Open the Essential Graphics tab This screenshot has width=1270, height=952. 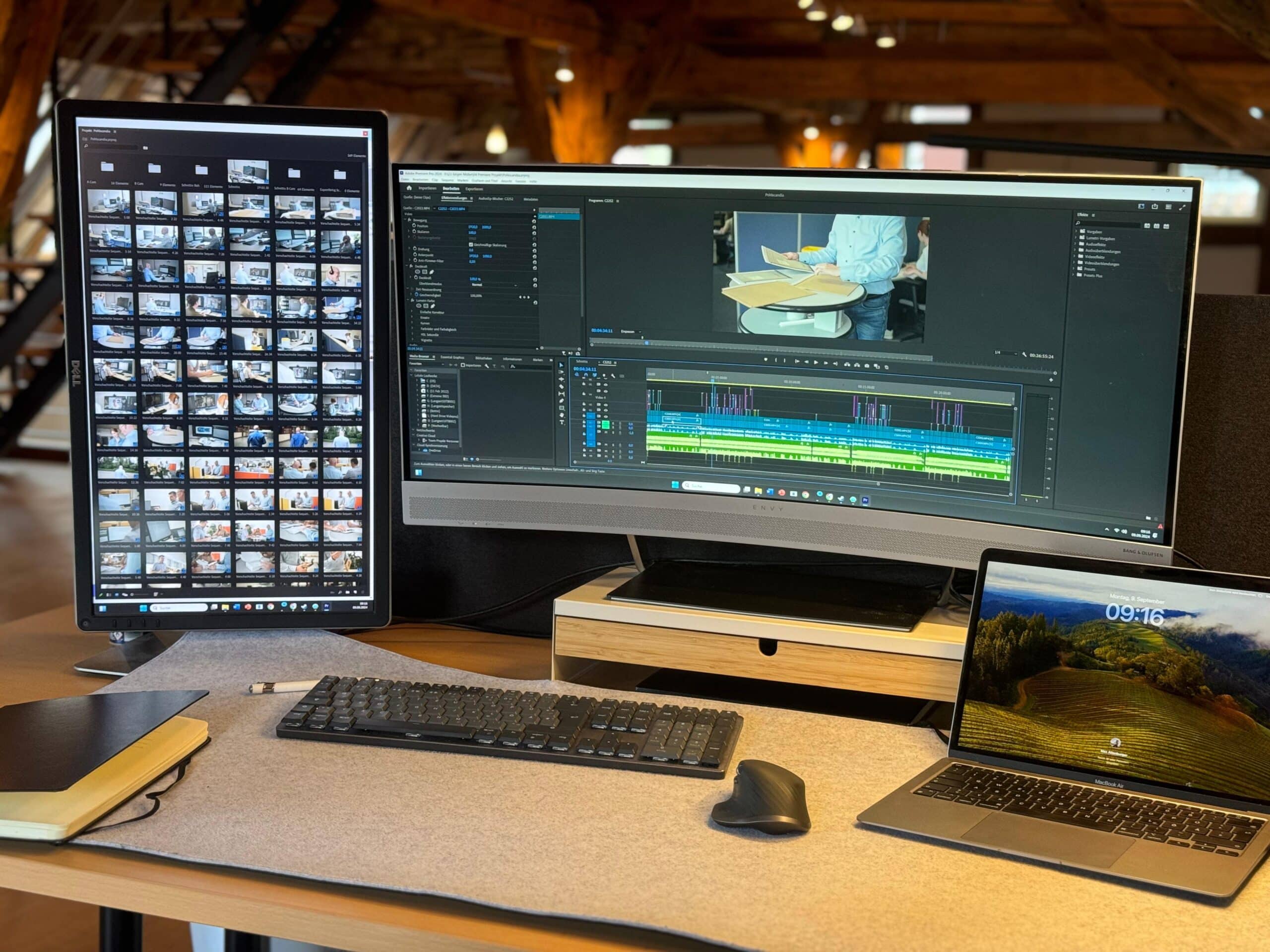point(452,358)
